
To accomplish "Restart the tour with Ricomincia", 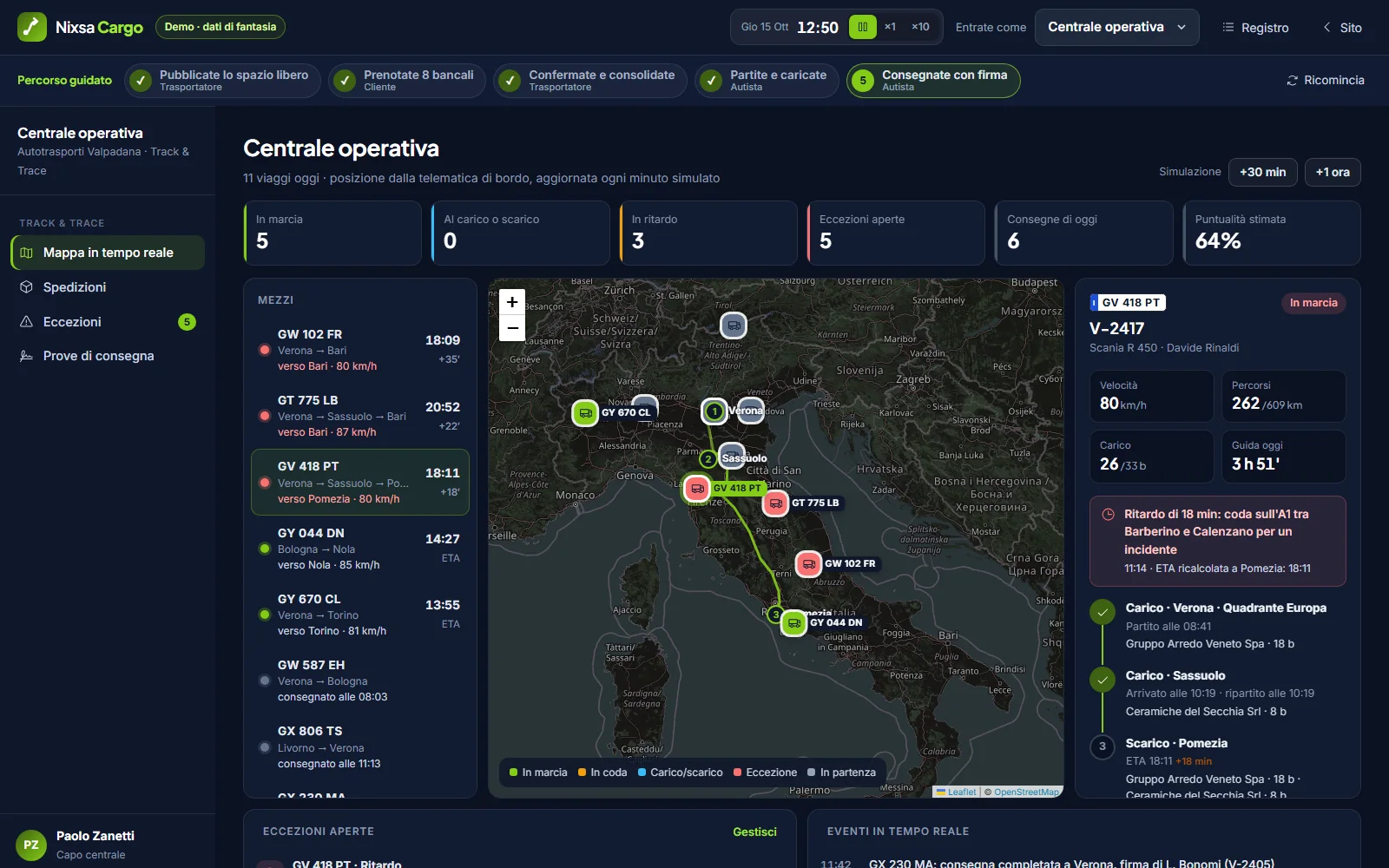I will click(1325, 80).
